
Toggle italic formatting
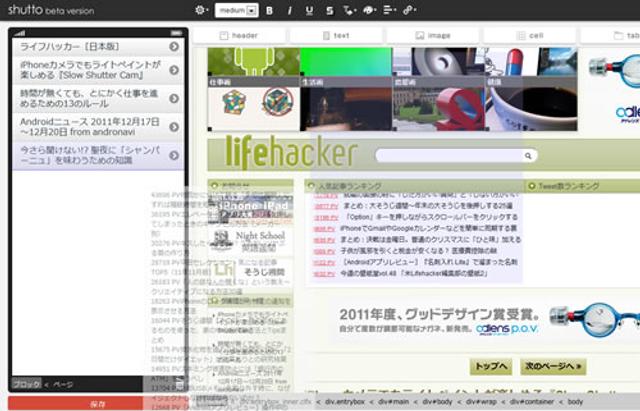click(289, 11)
